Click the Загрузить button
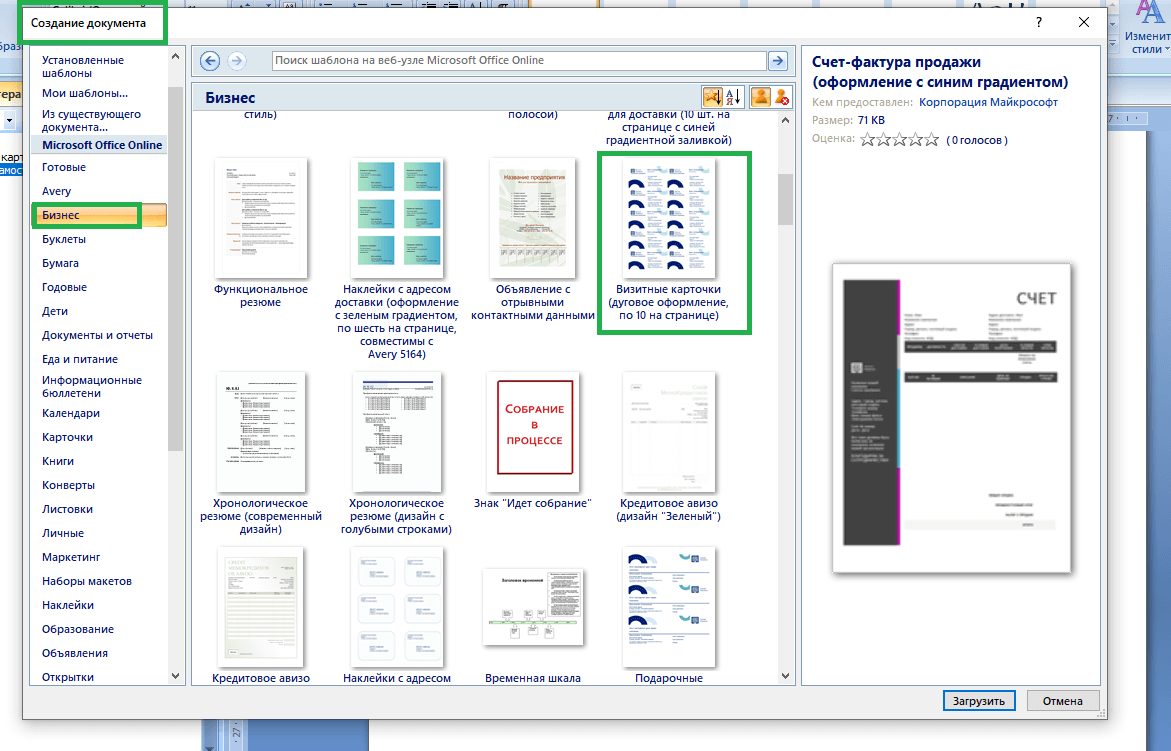 point(979,700)
